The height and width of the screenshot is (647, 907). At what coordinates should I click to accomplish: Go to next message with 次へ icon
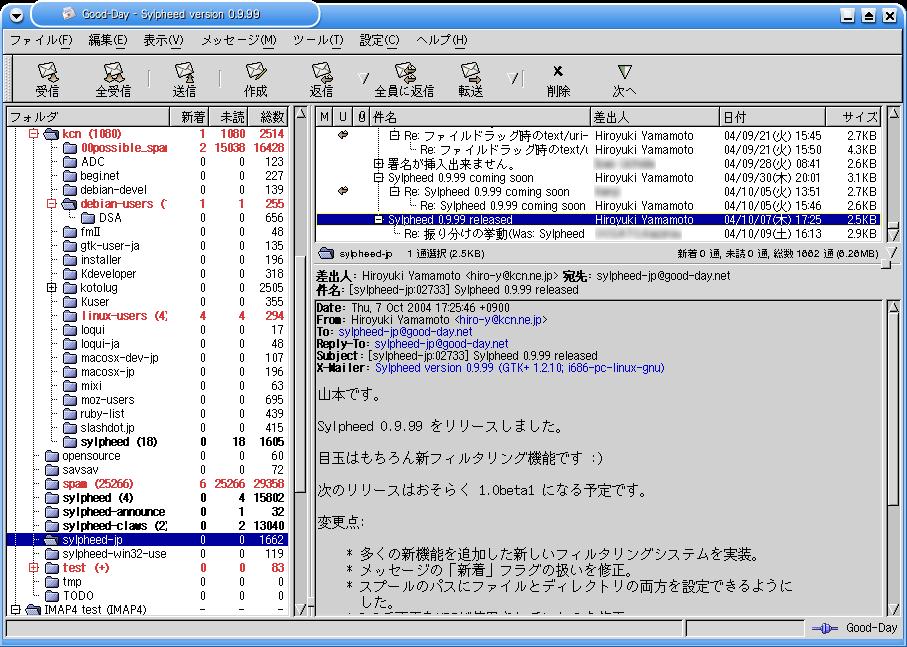(624, 71)
